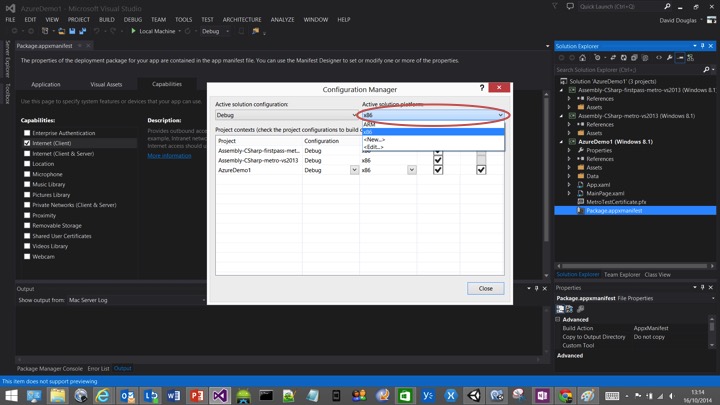This screenshot has height=405, width=720.
Task: Start debugging with green play arrow
Action: coord(133,31)
